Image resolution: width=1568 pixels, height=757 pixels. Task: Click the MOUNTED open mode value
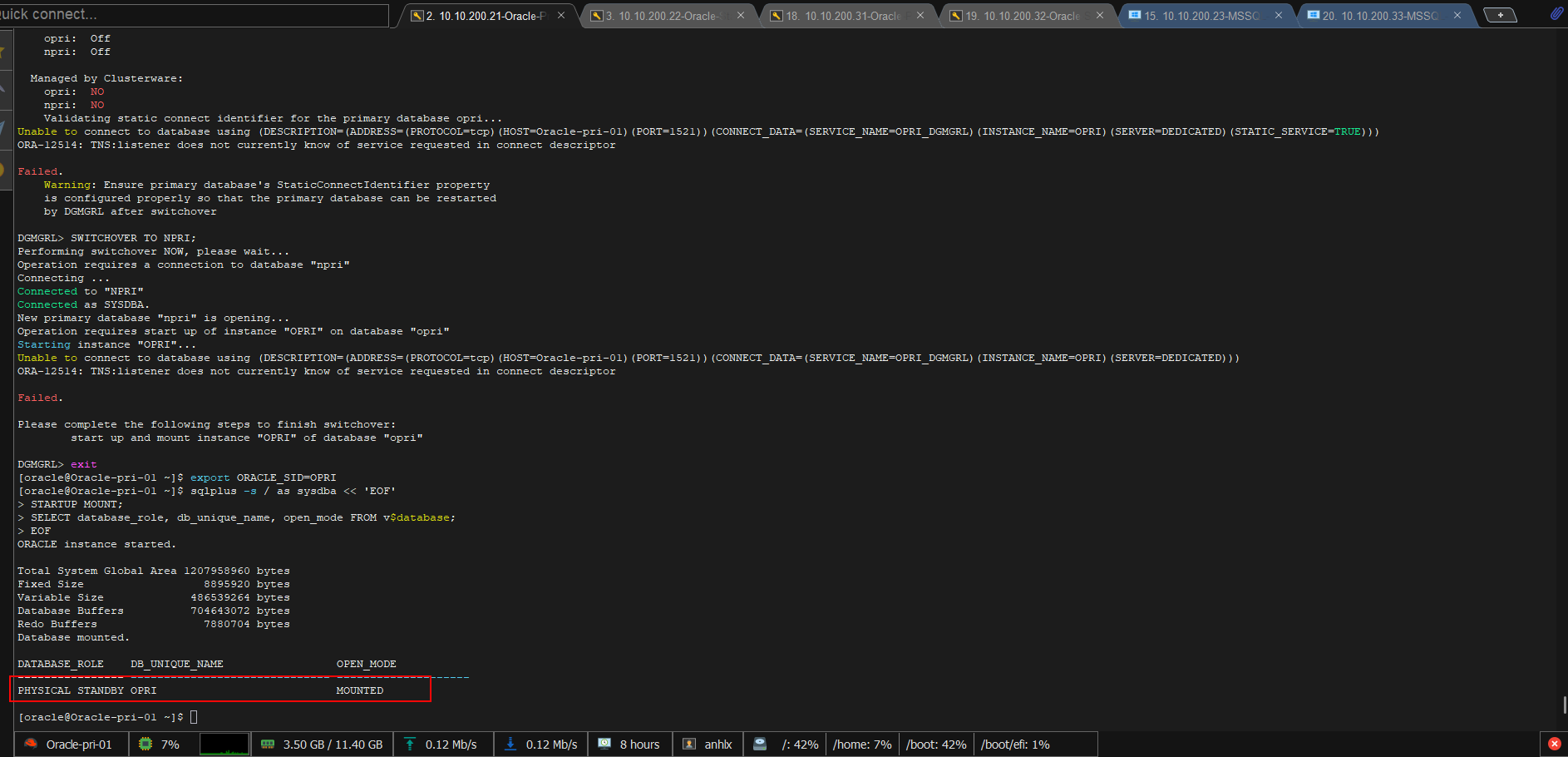pyautogui.click(x=360, y=690)
